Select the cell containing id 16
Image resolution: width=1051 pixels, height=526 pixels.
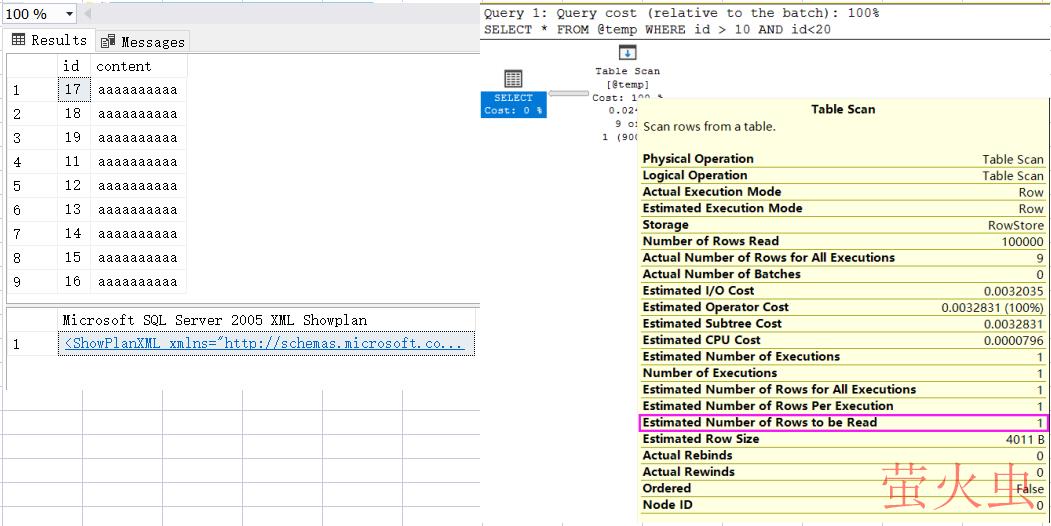click(x=72, y=282)
